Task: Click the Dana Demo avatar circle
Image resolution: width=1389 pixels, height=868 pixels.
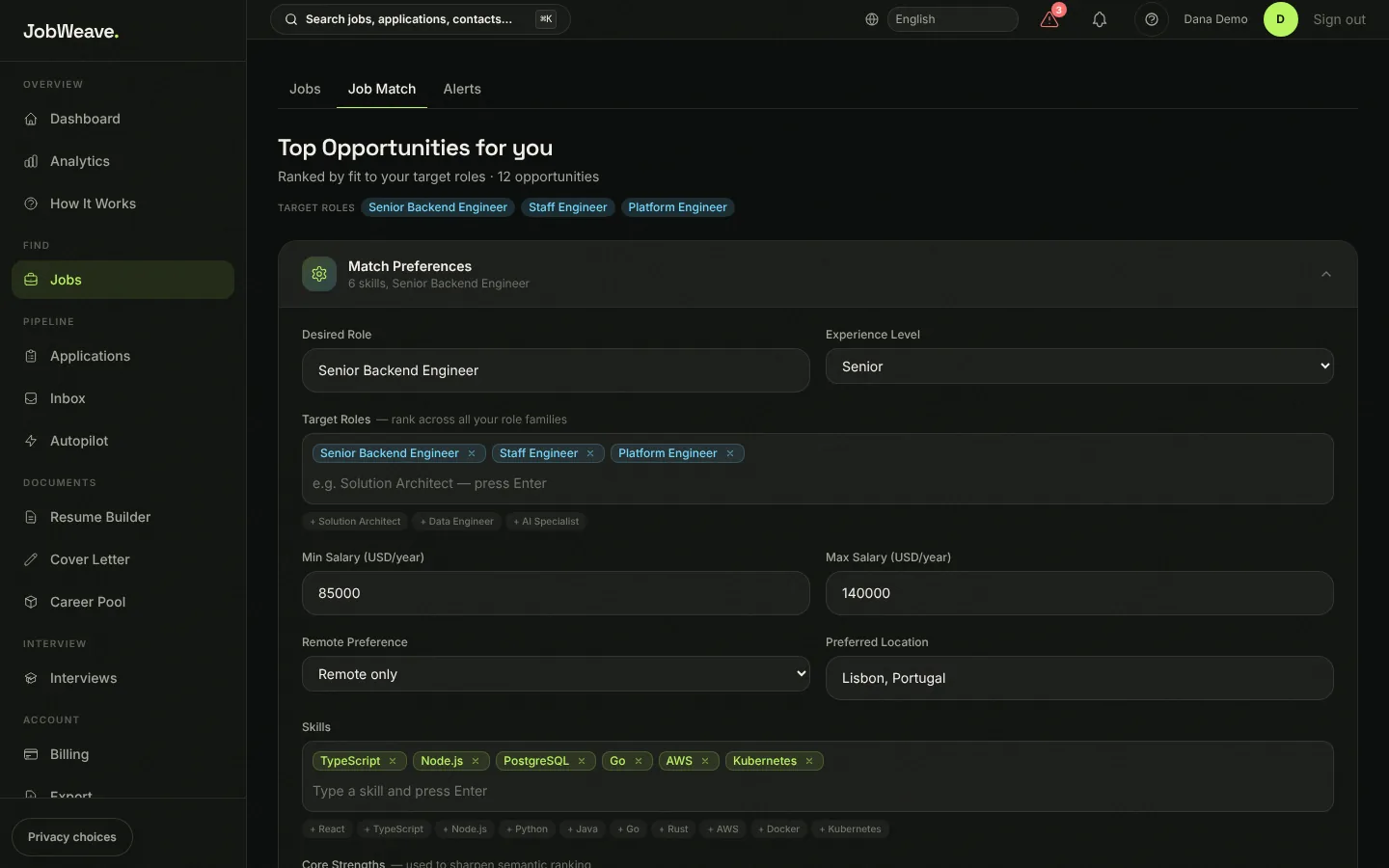Action: pyautogui.click(x=1281, y=19)
